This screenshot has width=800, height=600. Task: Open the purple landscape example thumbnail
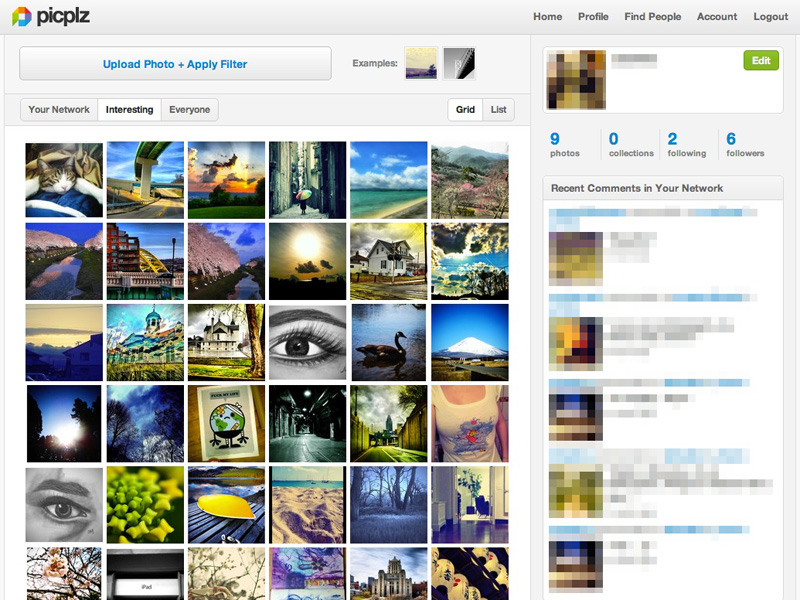tap(421, 63)
